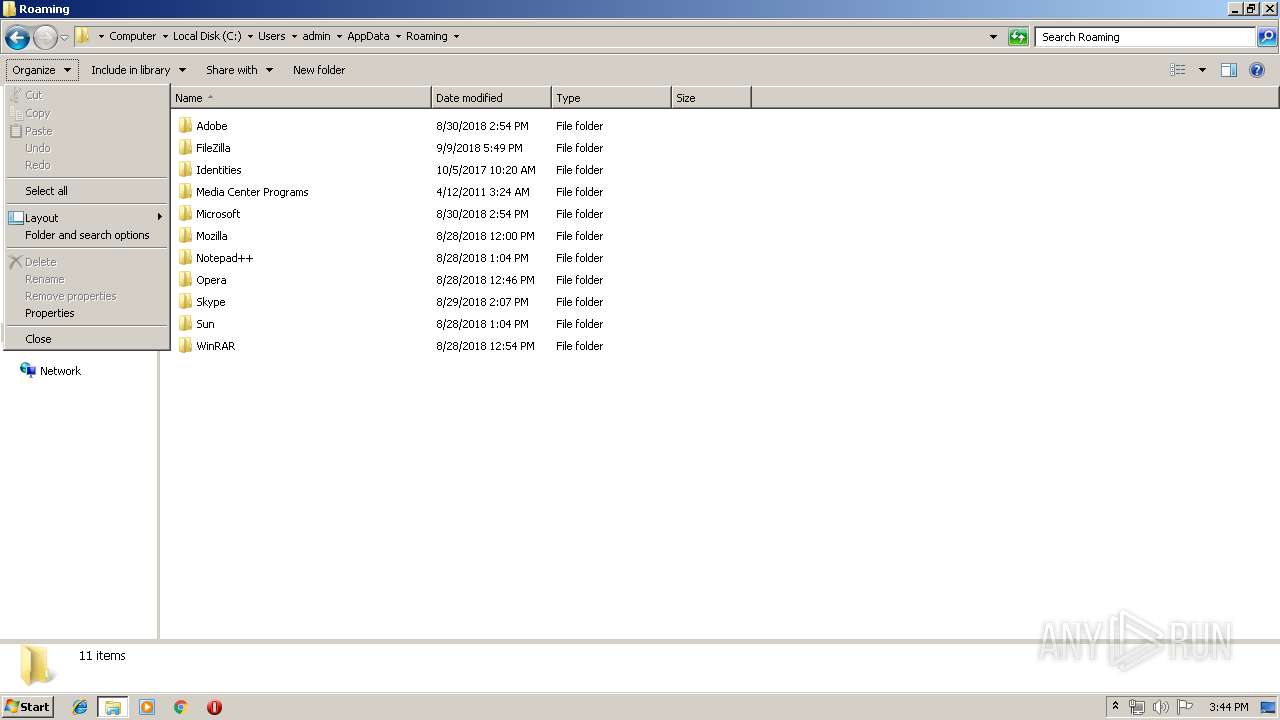Click the Action Center flag tray icon
The image size is (1280, 720).
click(x=1185, y=707)
